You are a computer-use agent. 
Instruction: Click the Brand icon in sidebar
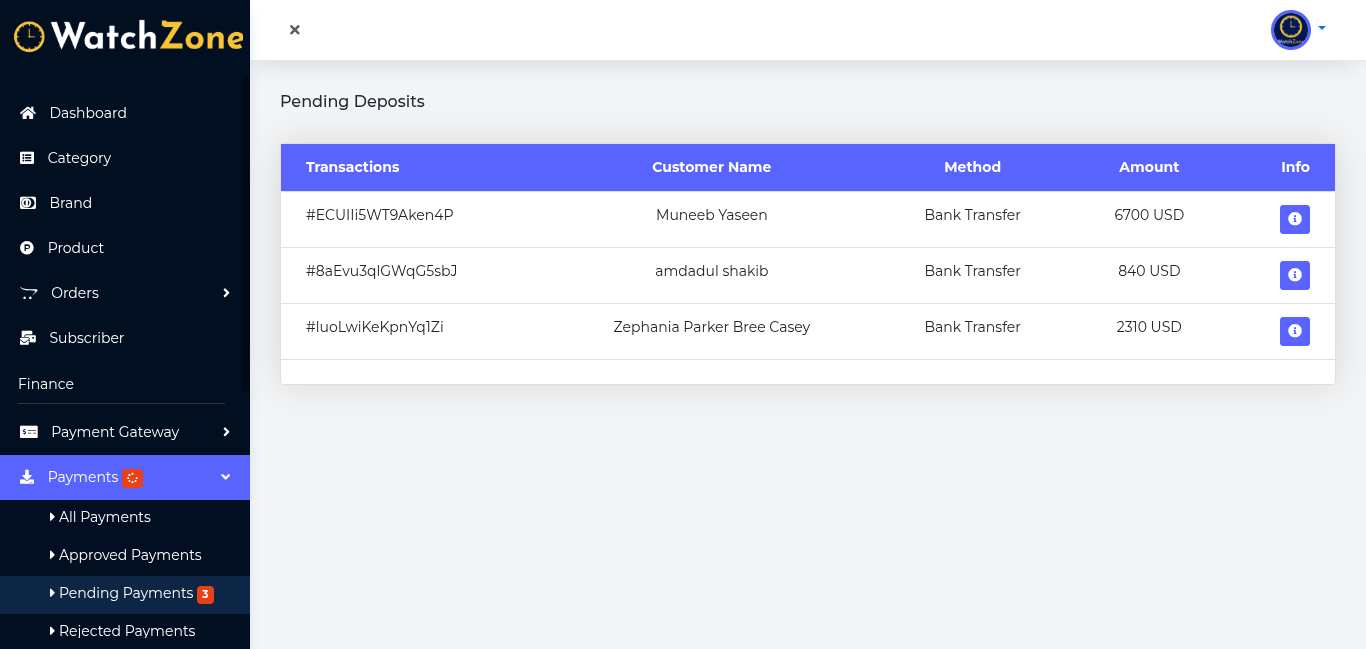(x=28, y=203)
